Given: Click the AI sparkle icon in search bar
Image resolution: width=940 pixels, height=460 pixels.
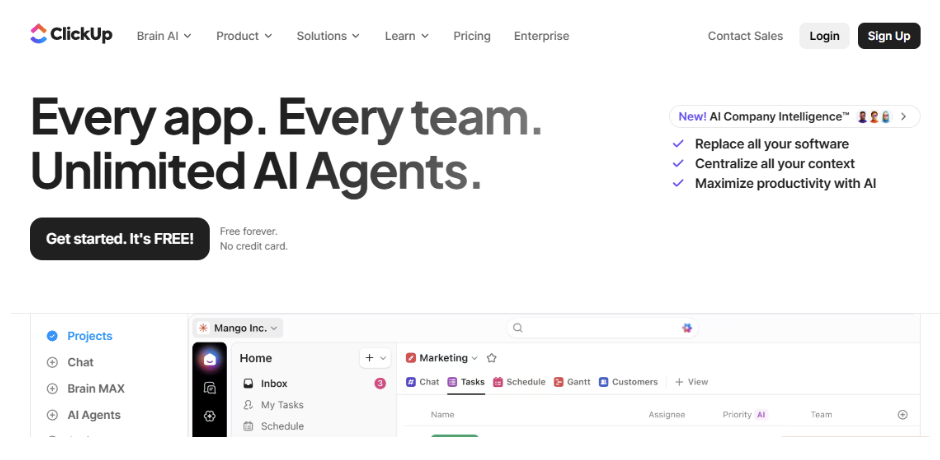Looking at the screenshot, I should coord(687,328).
